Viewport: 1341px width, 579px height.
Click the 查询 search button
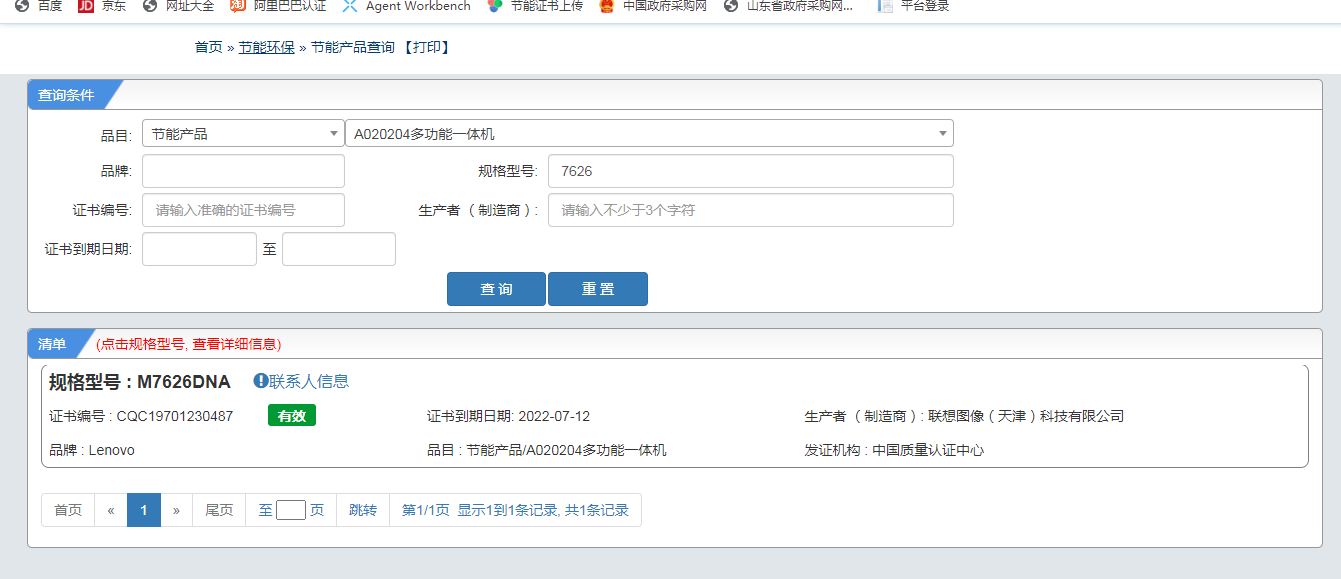[x=496, y=289]
